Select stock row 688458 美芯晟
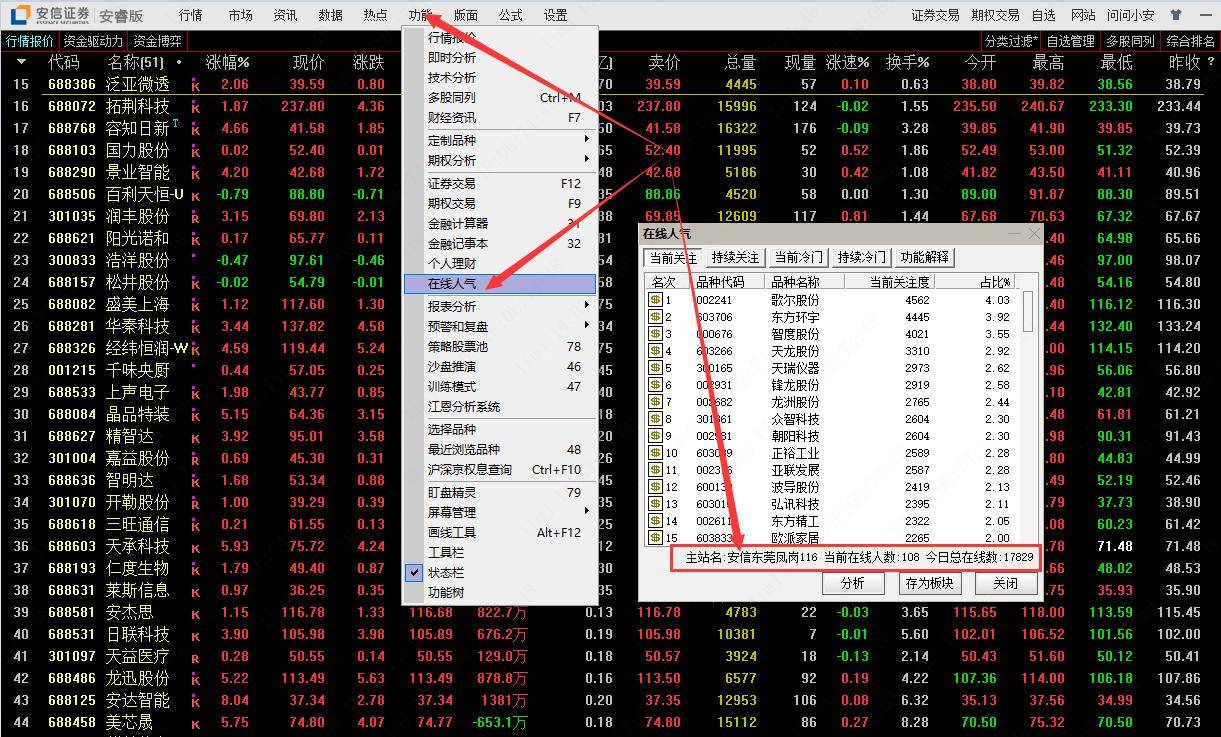Viewport: 1221px width, 737px height. tap(610, 723)
